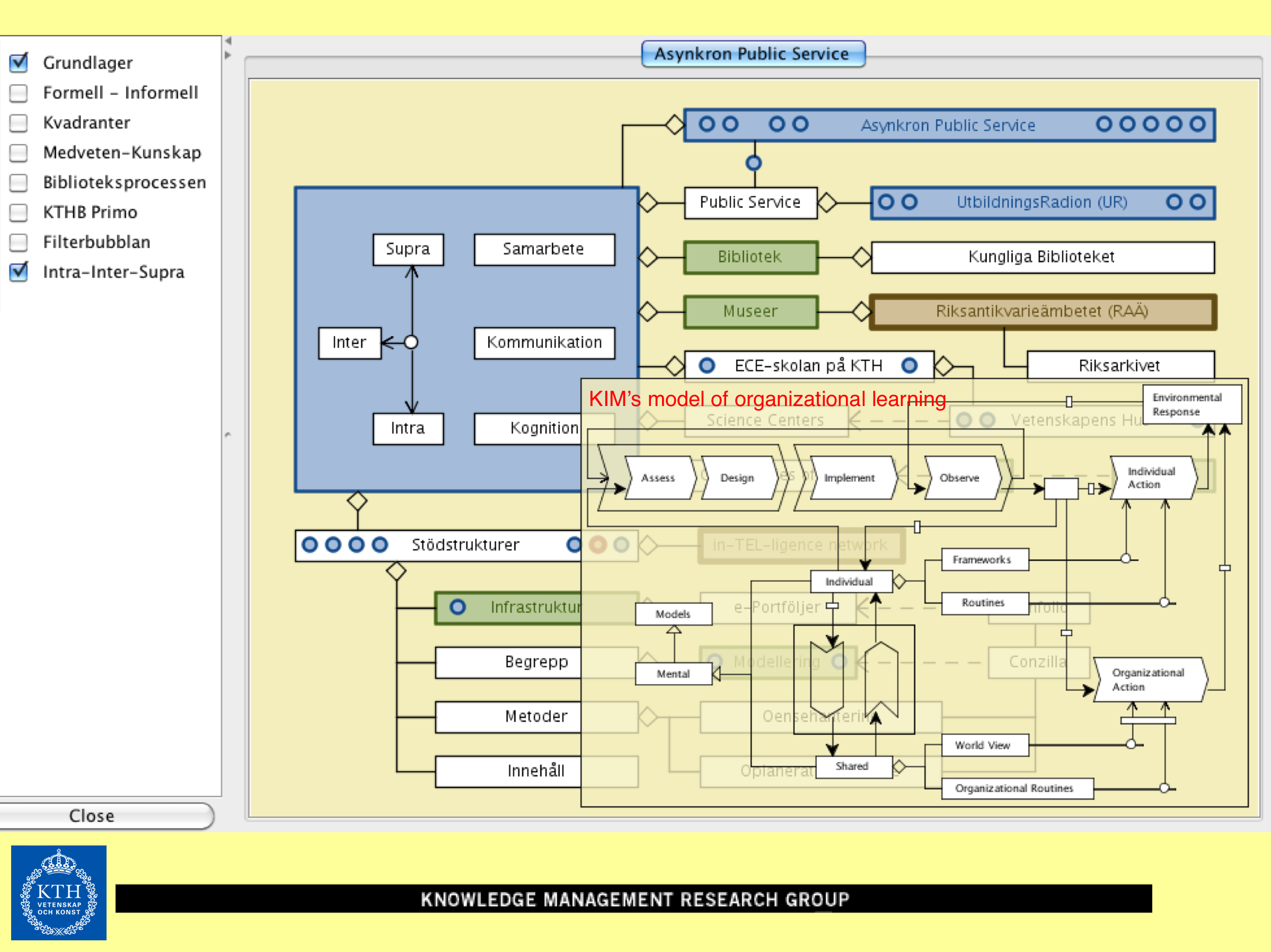Disable the Intra-Inter-Supra checkbox

(x=19, y=272)
